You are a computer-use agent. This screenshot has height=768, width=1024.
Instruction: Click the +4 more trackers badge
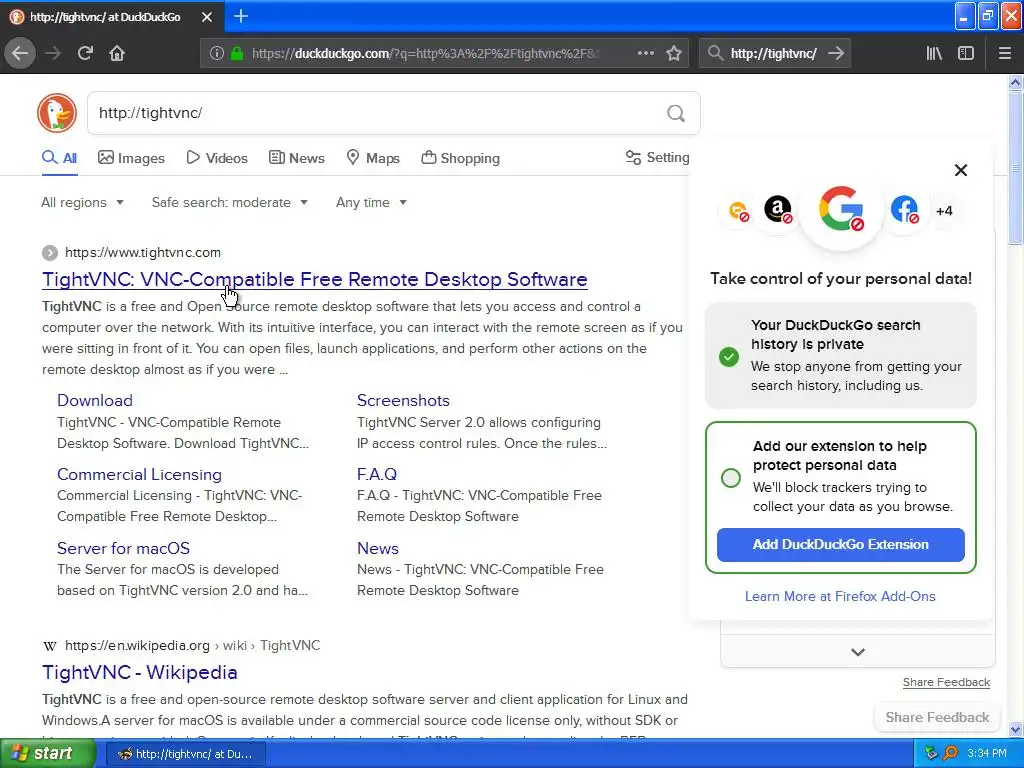click(944, 211)
